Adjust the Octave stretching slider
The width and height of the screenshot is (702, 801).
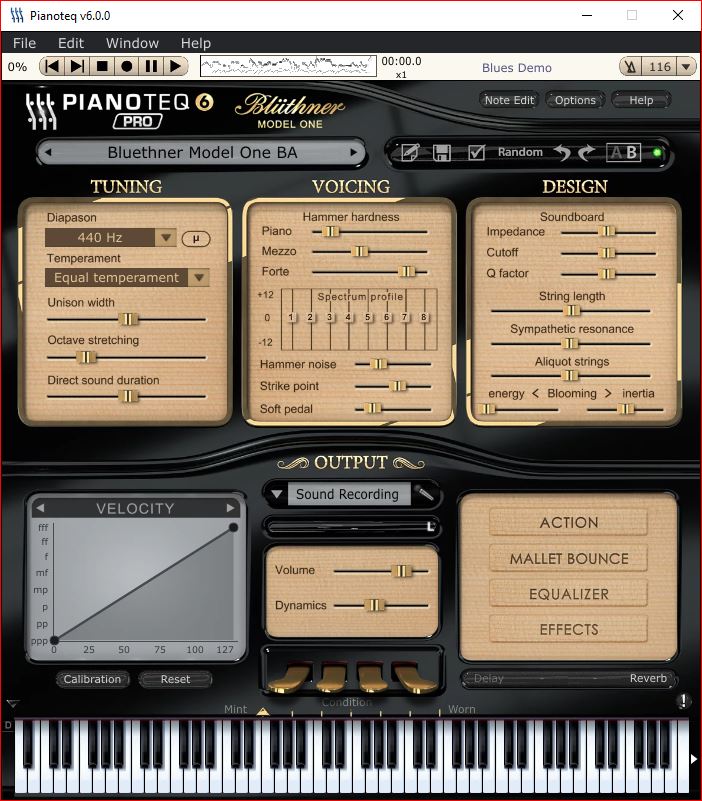pos(86,357)
